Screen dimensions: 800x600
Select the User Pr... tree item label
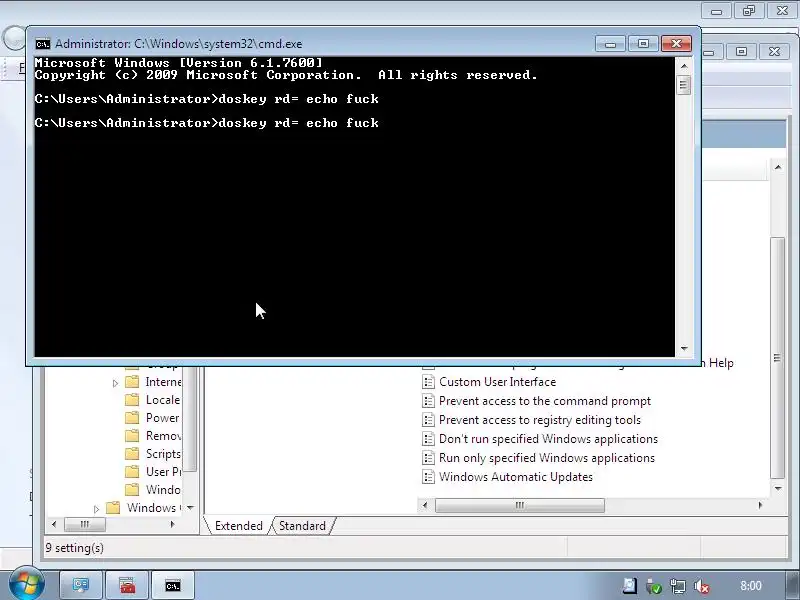[163, 471]
